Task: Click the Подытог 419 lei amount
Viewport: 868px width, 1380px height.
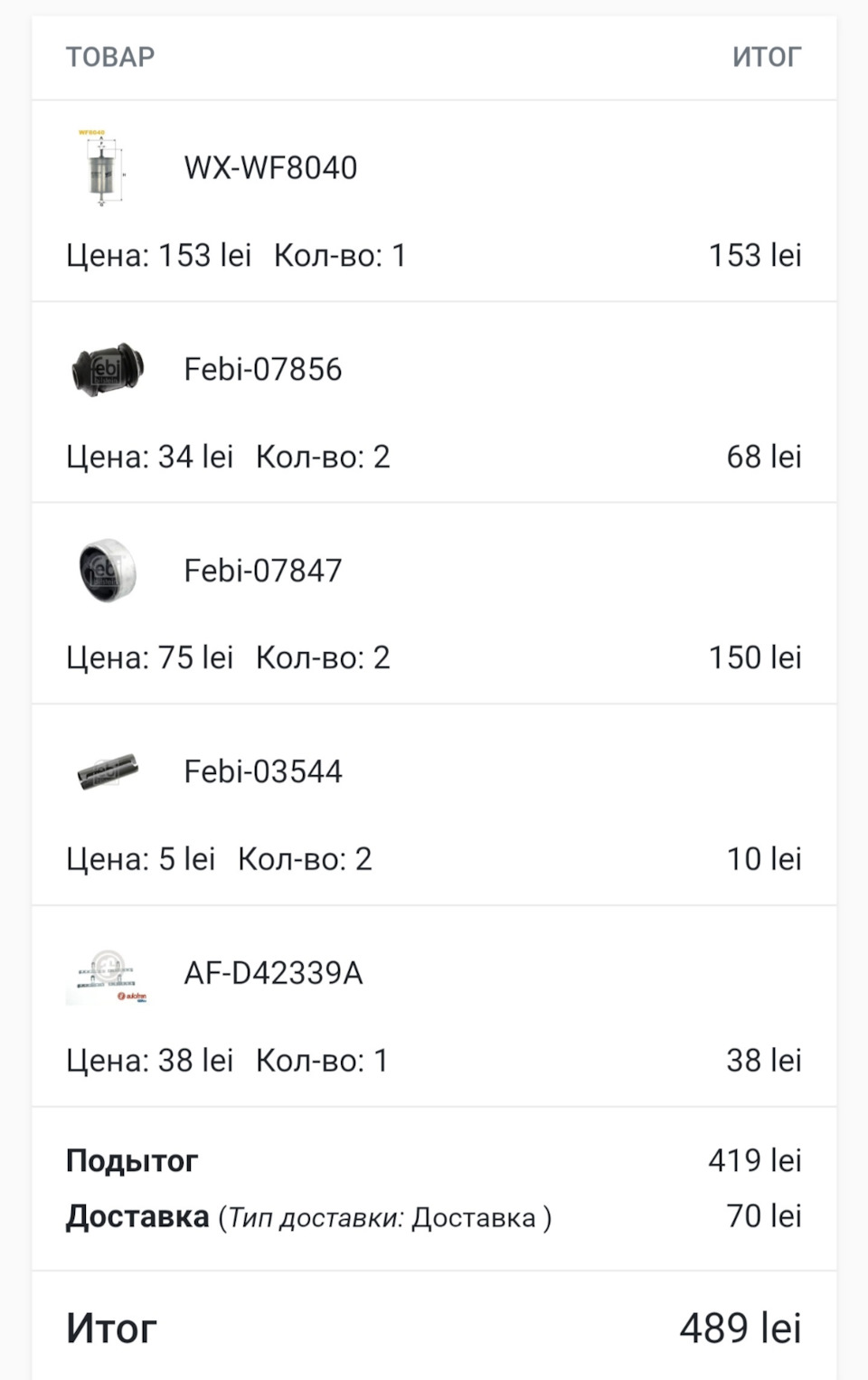Action: pos(755,1160)
